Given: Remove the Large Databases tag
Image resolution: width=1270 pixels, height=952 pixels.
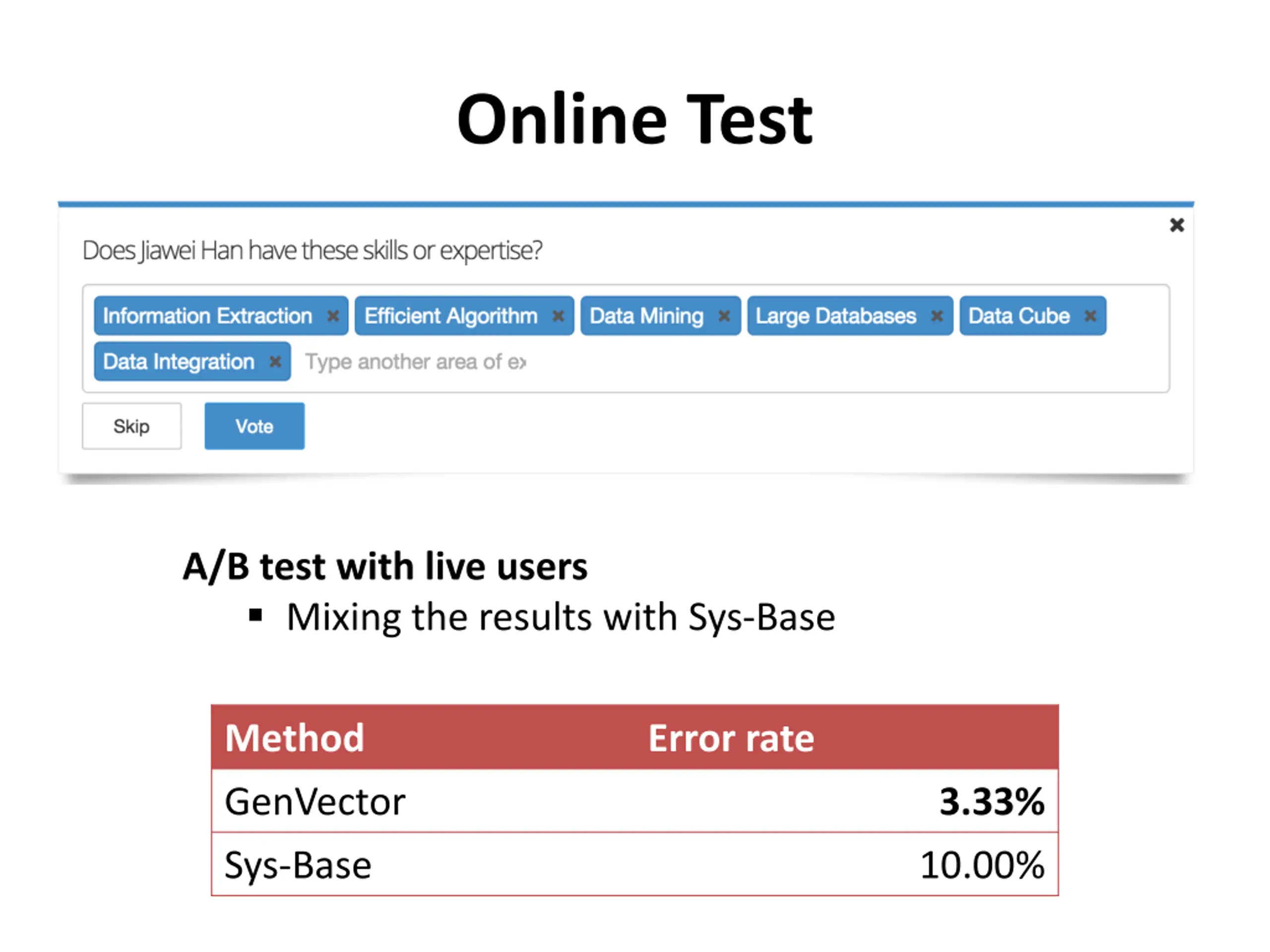Looking at the screenshot, I should point(937,316).
